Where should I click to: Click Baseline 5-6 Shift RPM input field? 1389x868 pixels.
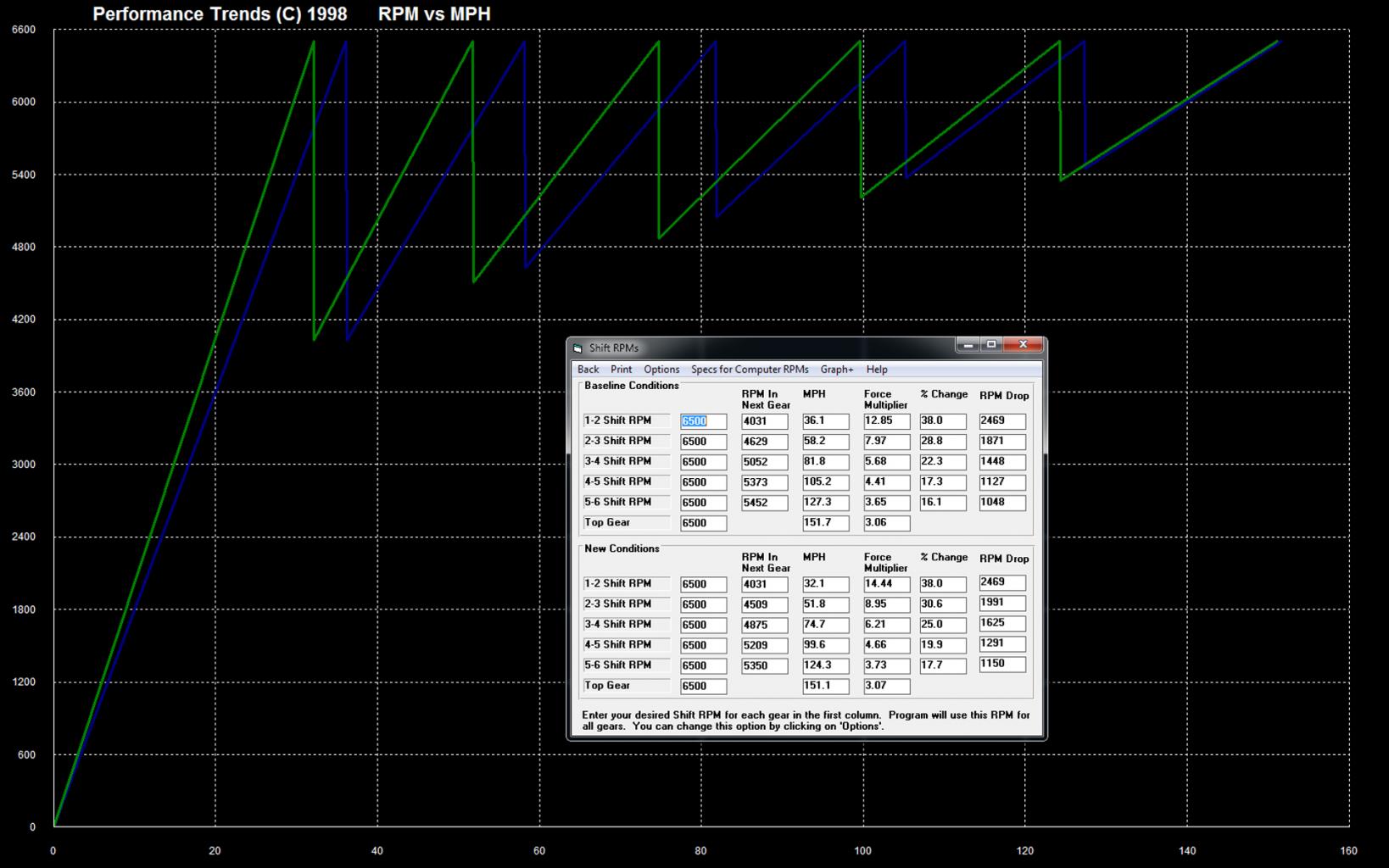(x=704, y=503)
